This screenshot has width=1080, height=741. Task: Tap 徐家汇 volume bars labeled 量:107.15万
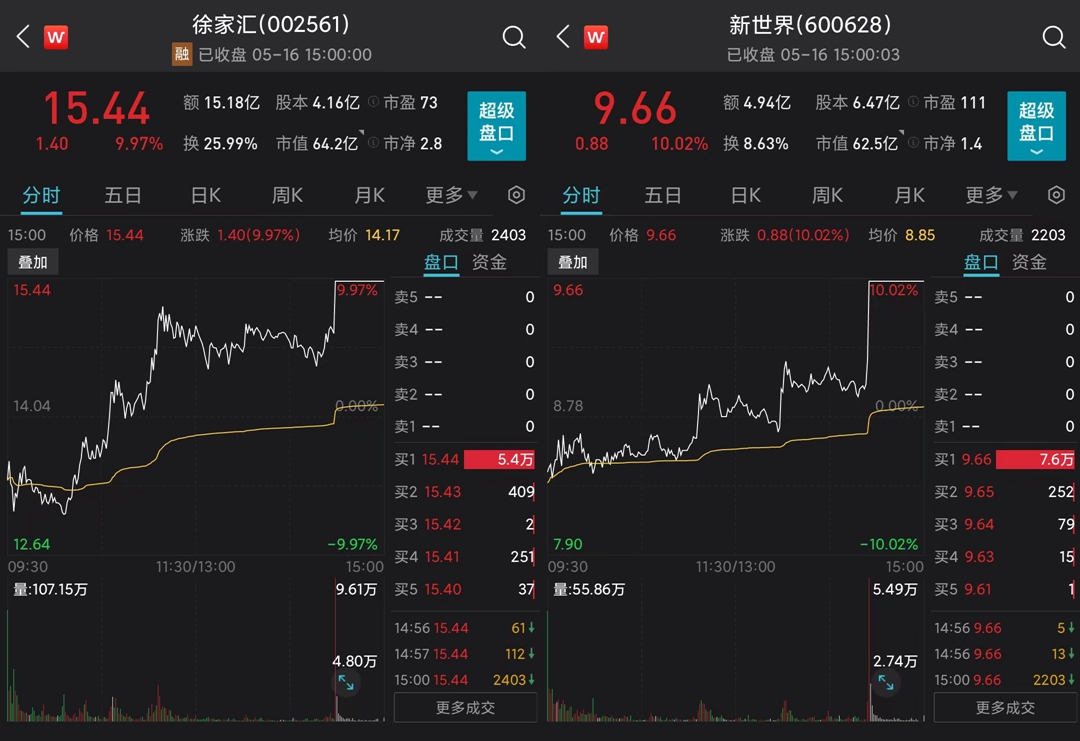pyautogui.click(x=196, y=651)
